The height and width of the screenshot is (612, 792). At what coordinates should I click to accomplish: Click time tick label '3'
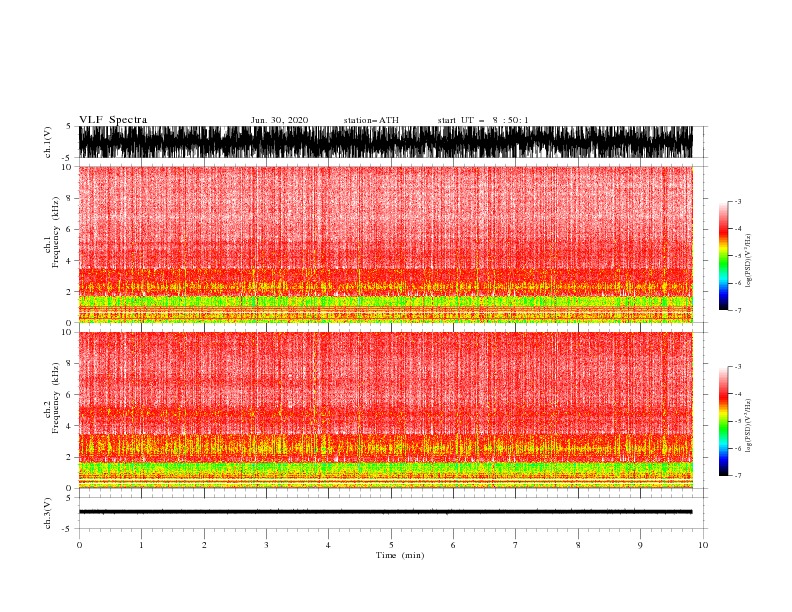click(x=266, y=545)
